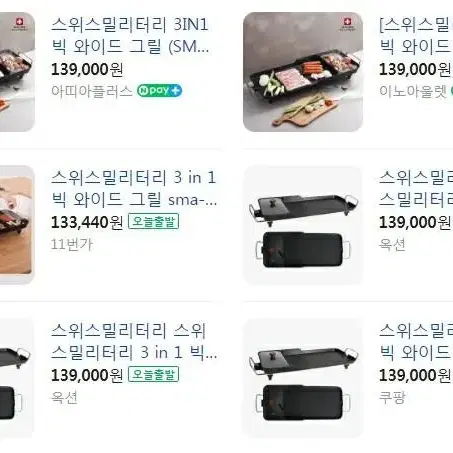Click the 139,000원 price of 아띠아플러스 listing

87,69
